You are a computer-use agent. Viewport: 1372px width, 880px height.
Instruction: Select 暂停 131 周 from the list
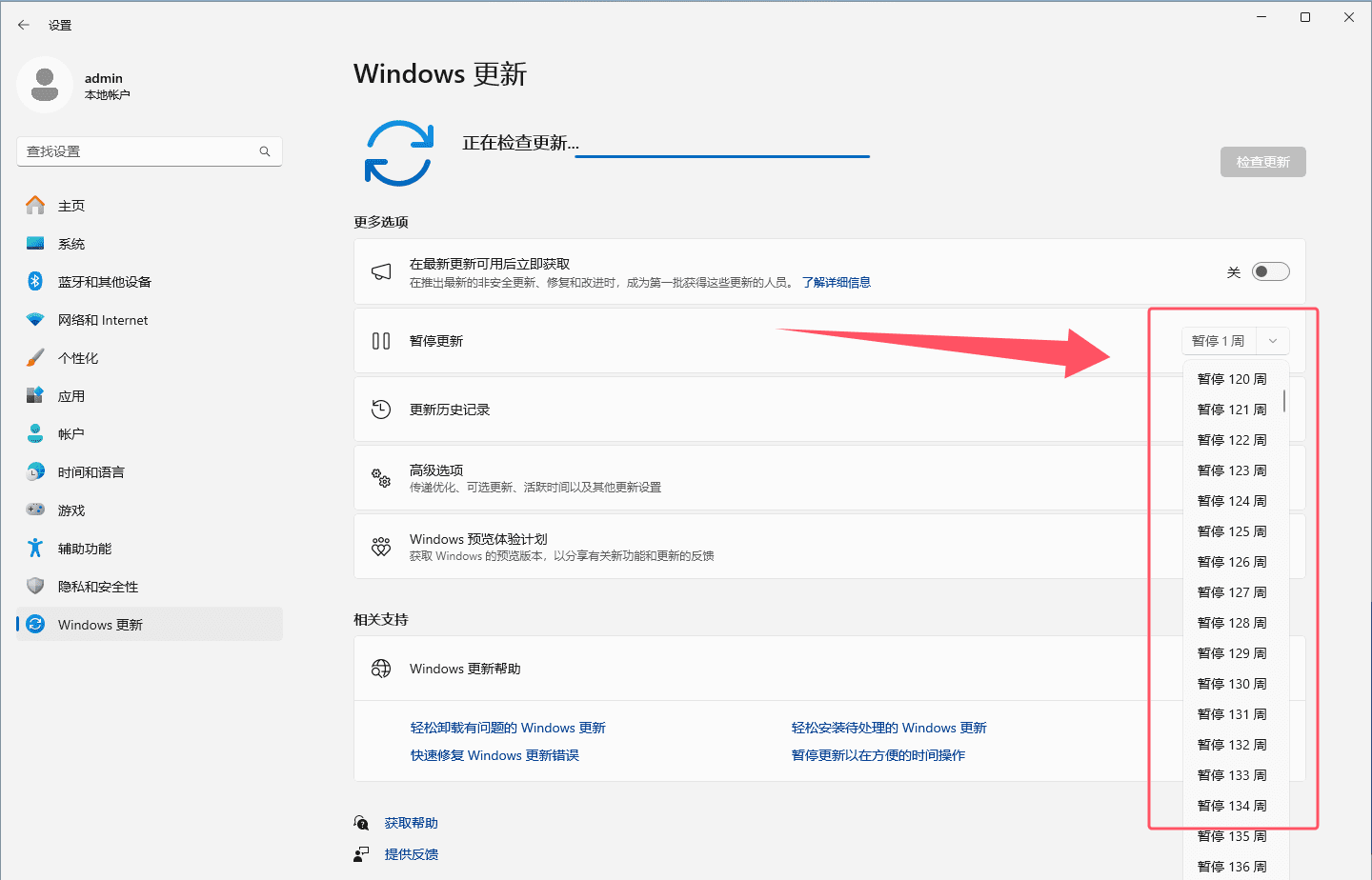(1232, 714)
